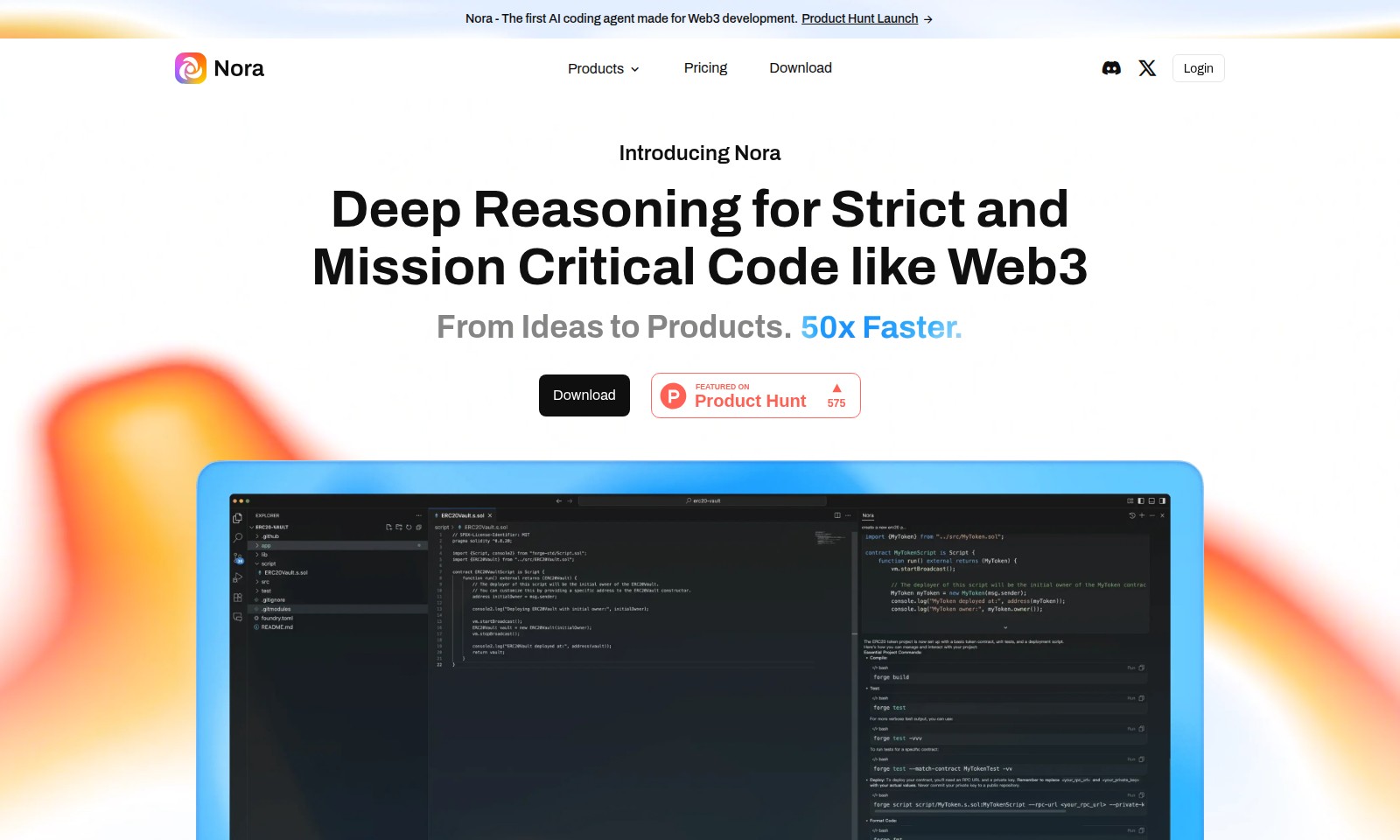Click the black Download button
The image size is (1400, 840).
(x=584, y=395)
